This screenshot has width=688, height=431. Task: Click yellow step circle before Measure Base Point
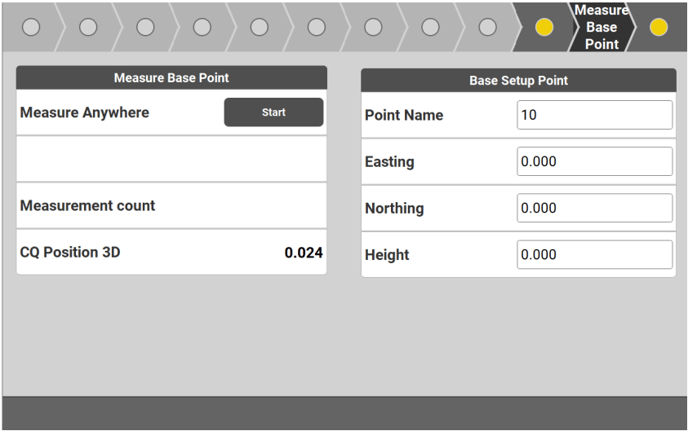tap(544, 27)
